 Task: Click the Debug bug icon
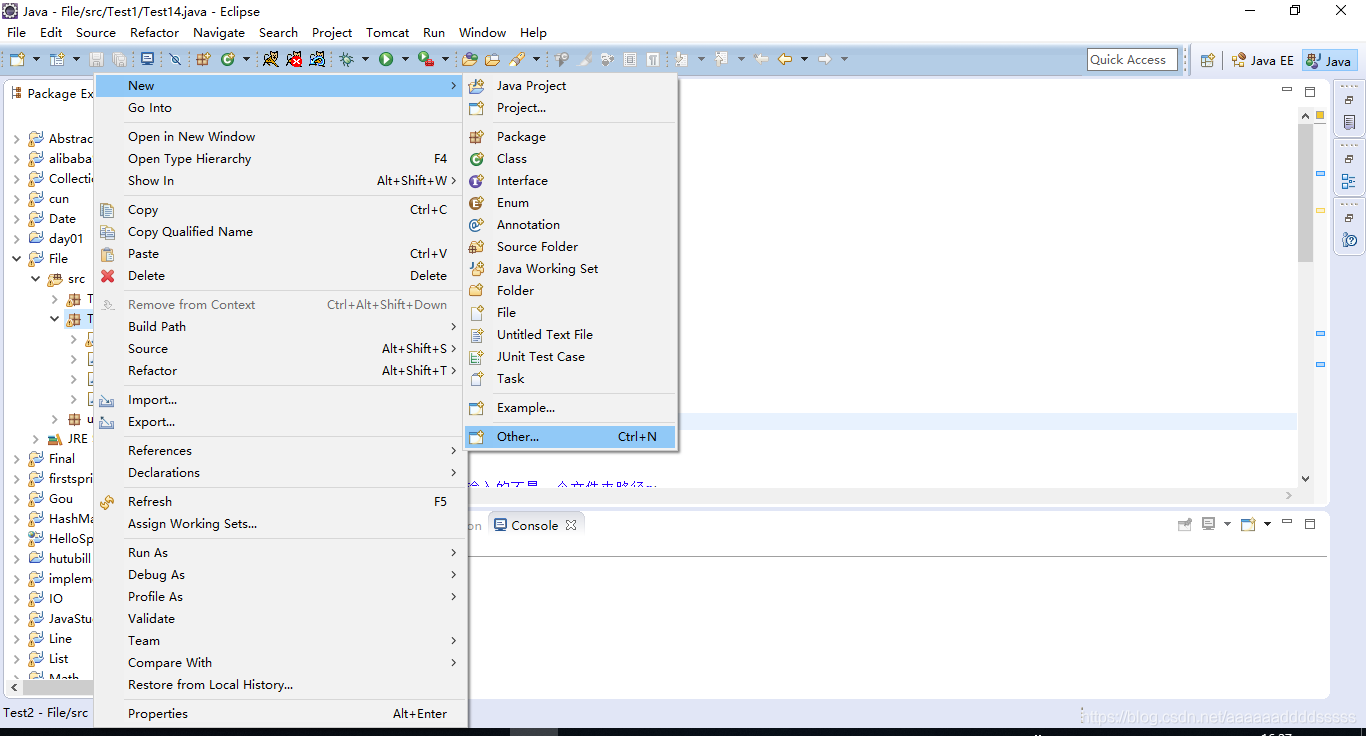point(347,60)
